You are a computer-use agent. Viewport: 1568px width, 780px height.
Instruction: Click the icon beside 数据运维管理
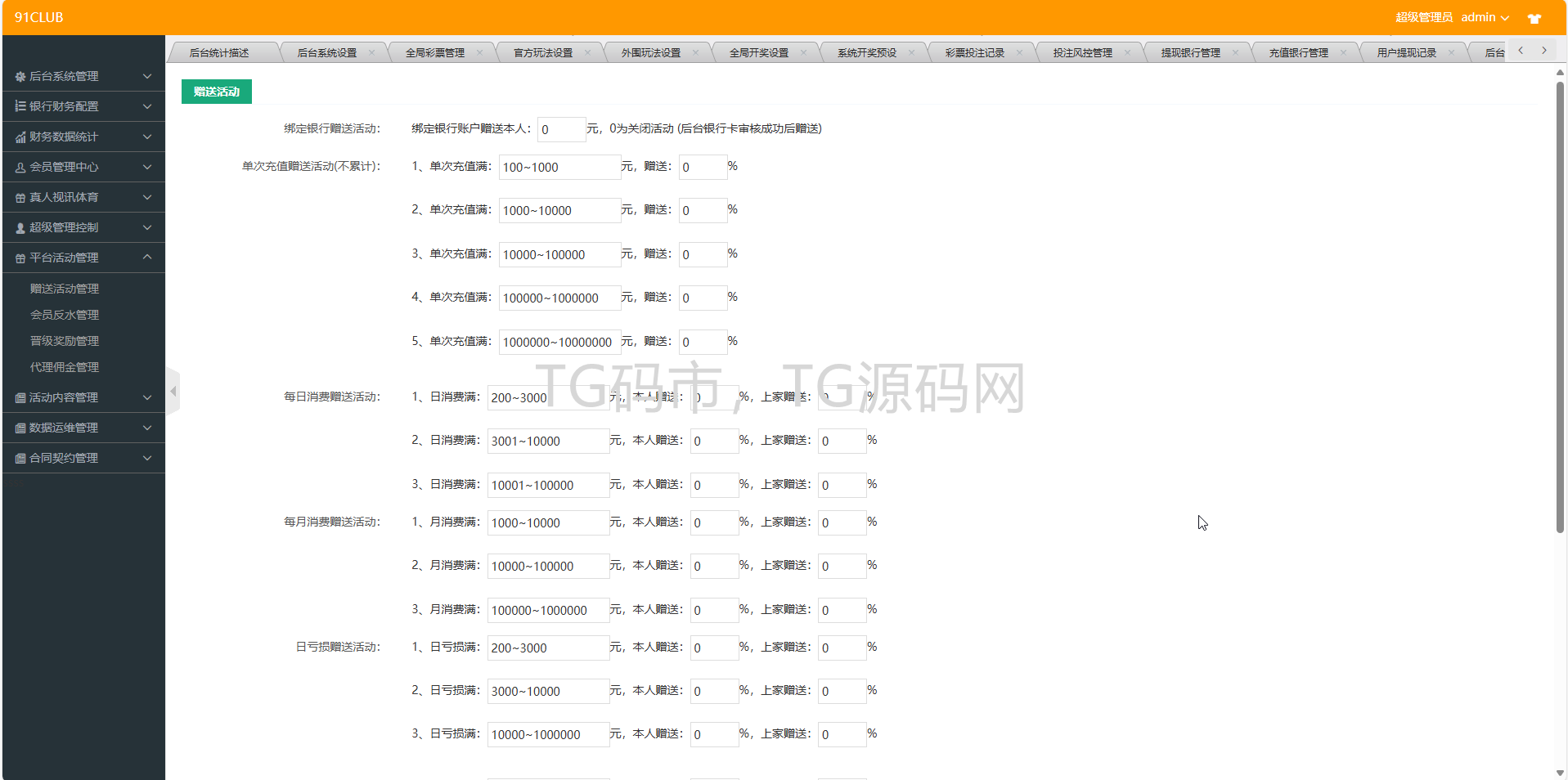click(20, 428)
